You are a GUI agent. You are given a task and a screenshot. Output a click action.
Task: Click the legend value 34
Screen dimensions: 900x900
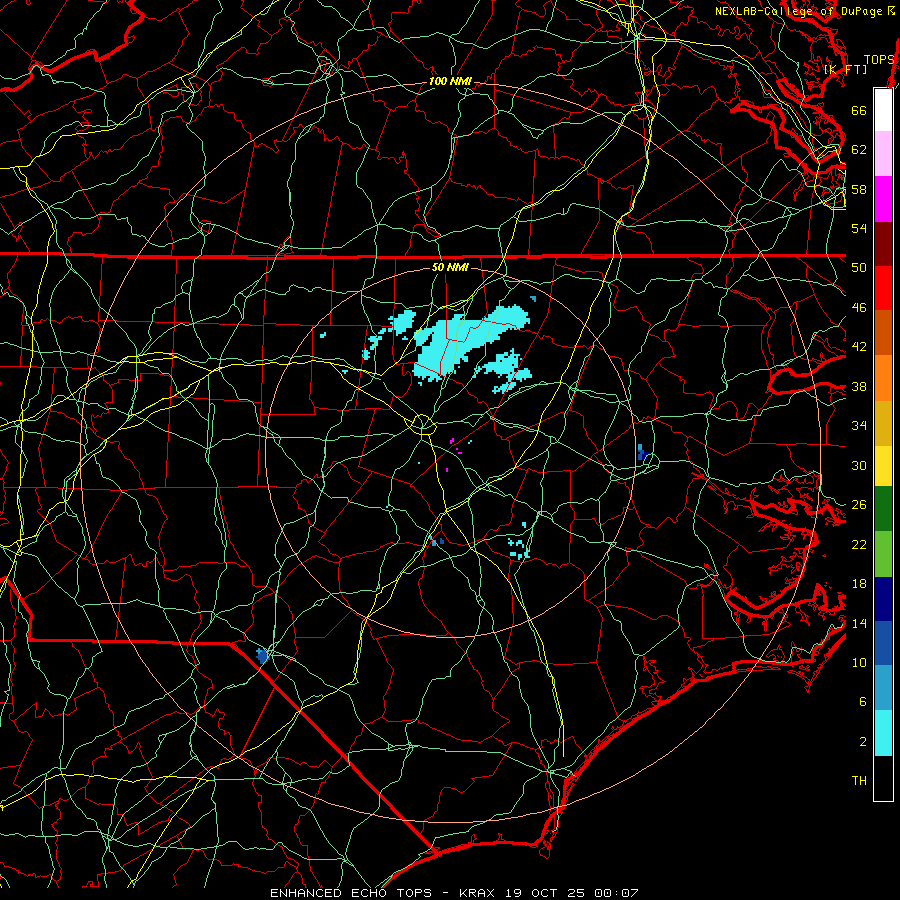(859, 426)
